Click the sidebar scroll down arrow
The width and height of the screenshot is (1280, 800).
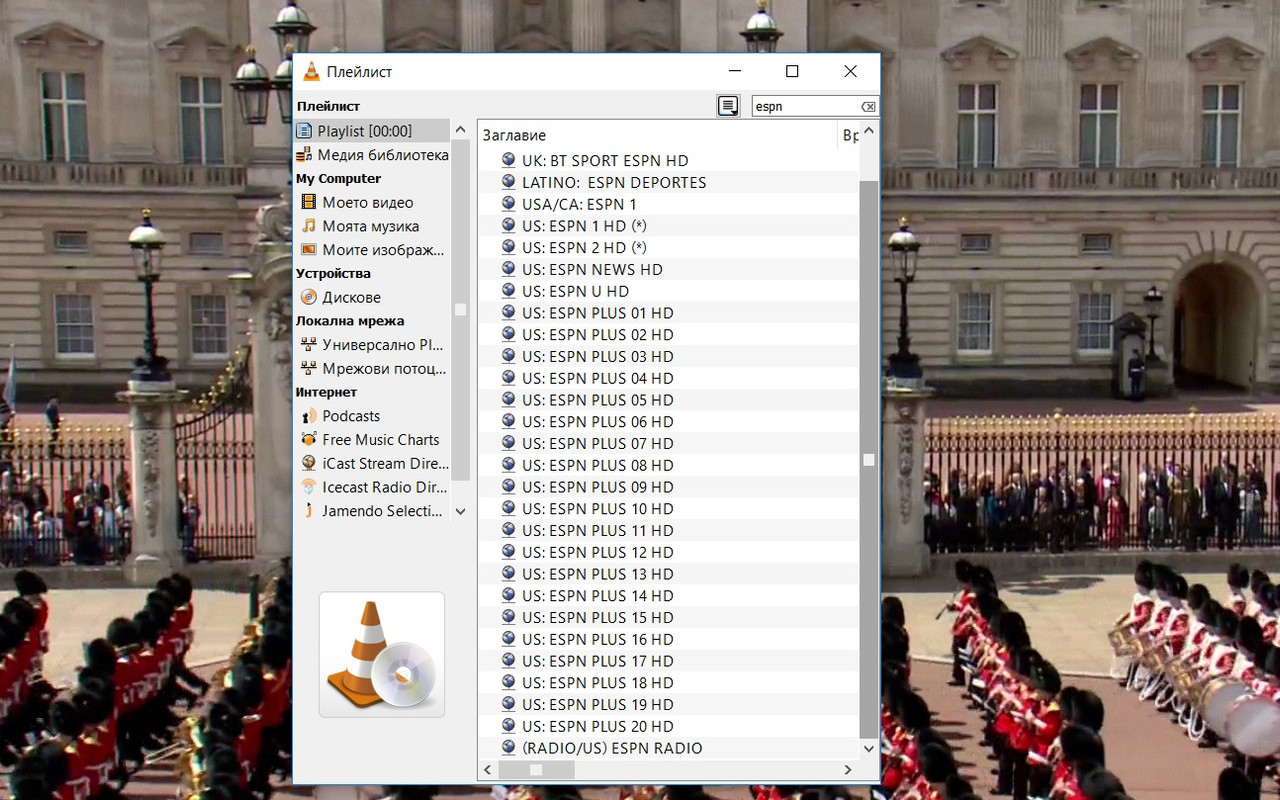(460, 511)
